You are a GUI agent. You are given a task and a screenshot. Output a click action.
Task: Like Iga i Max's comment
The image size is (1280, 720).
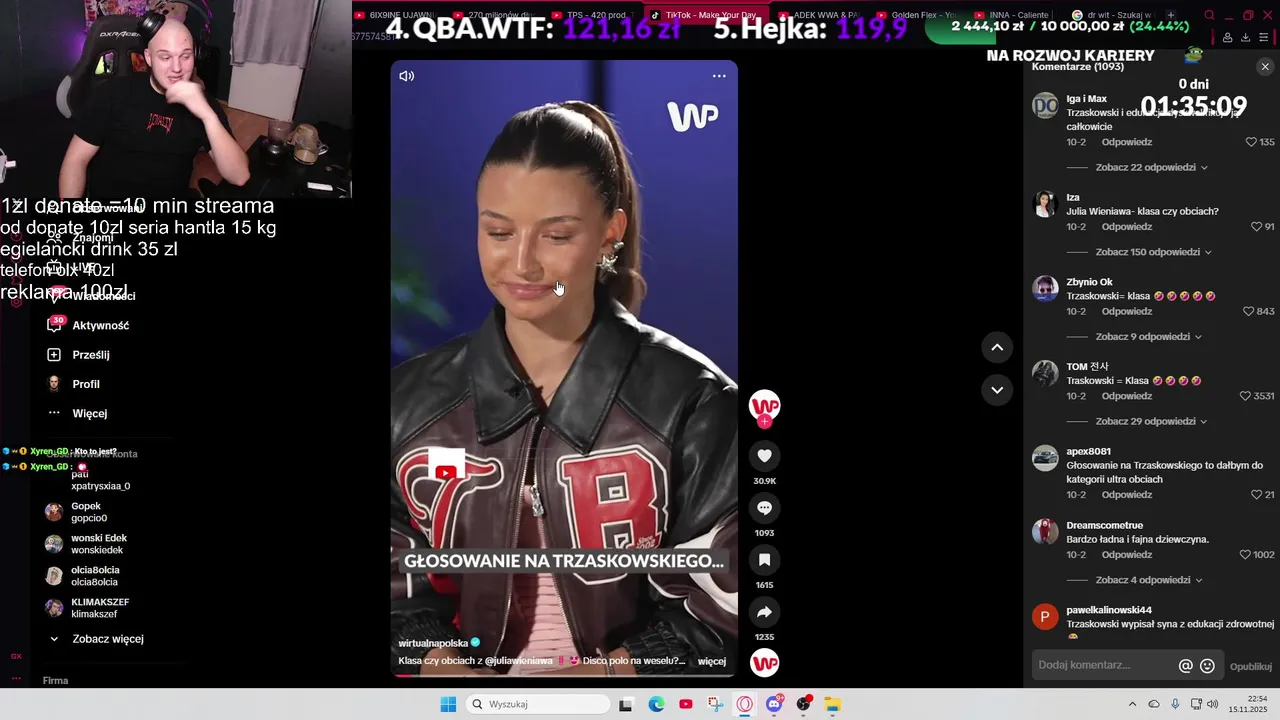(1251, 142)
